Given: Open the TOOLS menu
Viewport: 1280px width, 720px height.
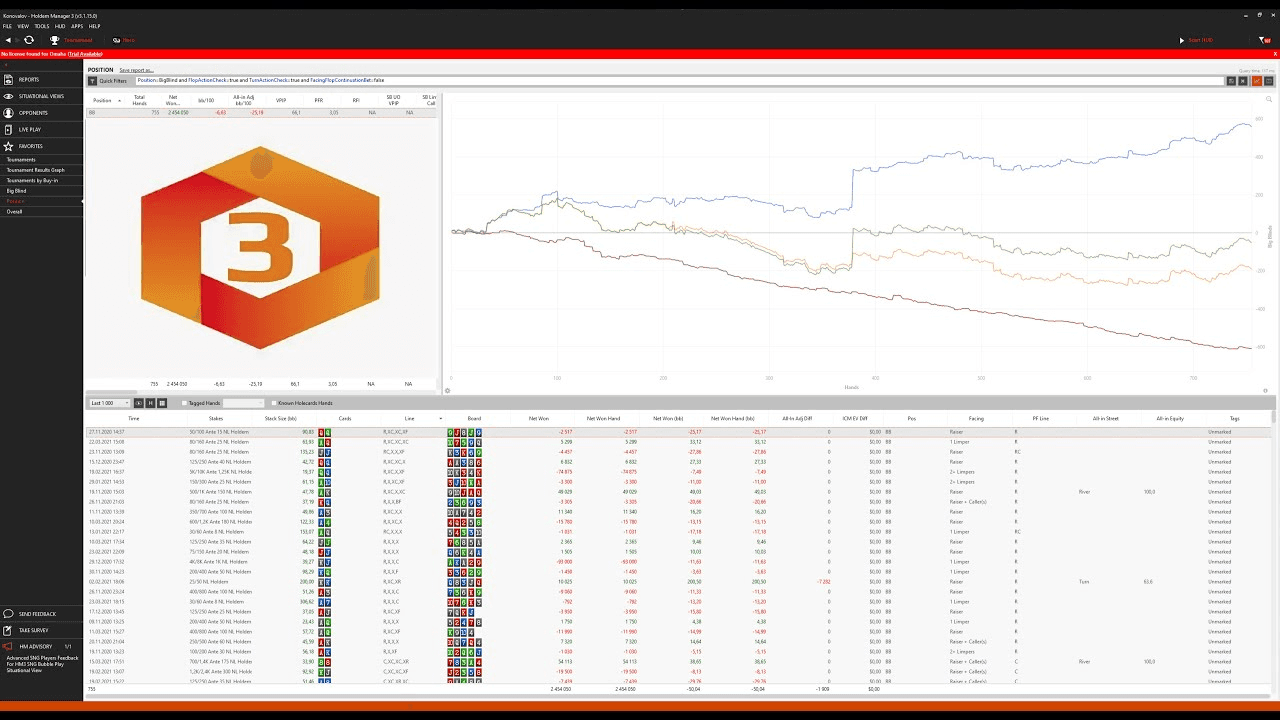Looking at the screenshot, I should [x=42, y=26].
